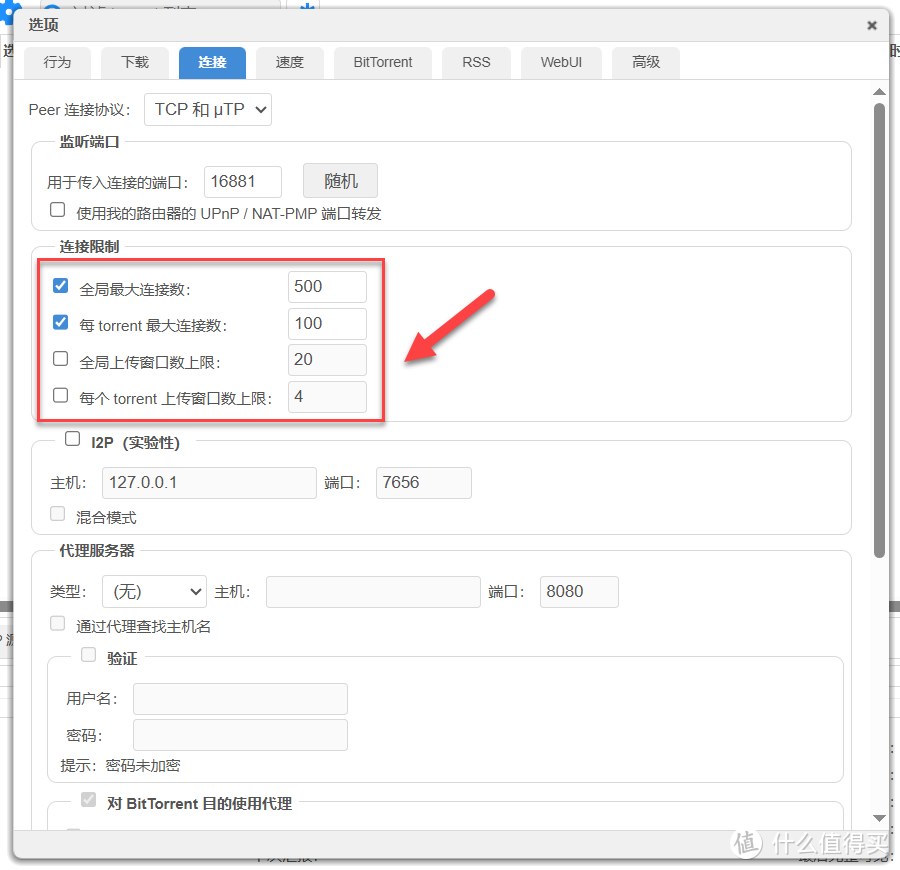The image size is (900, 870).
Task: Go to the RSS tab
Action: click(x=476, y=63)
